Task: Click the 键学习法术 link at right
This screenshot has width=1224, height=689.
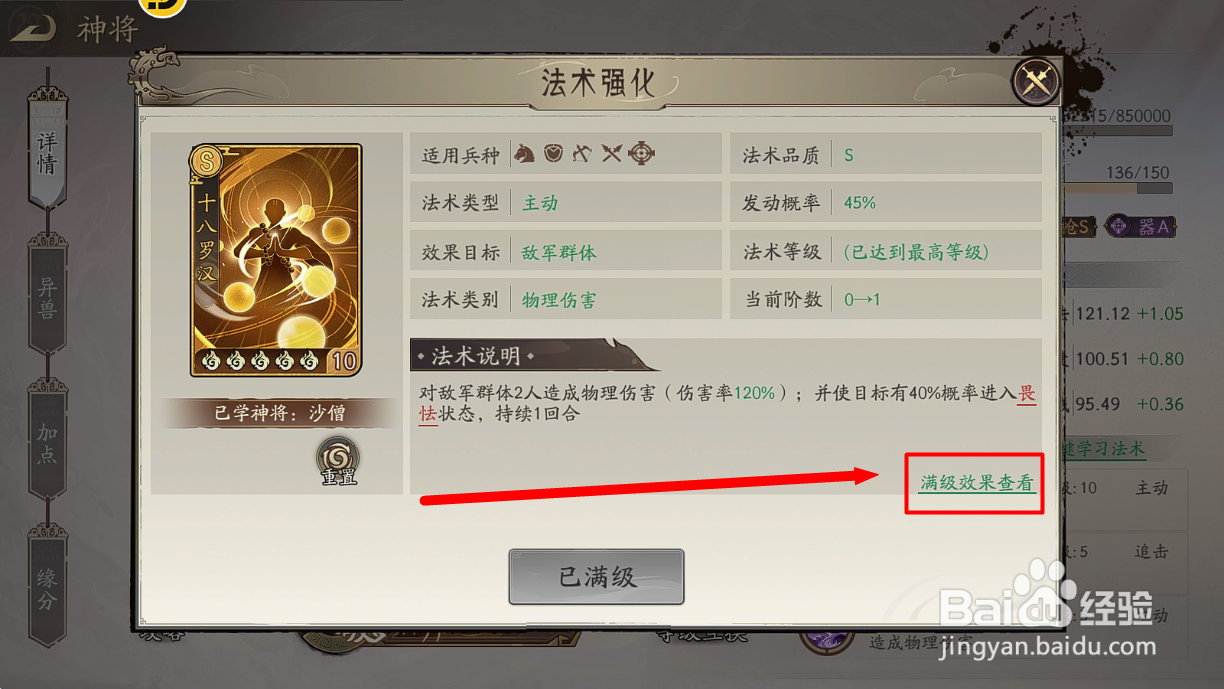Action: [1104, 449]
